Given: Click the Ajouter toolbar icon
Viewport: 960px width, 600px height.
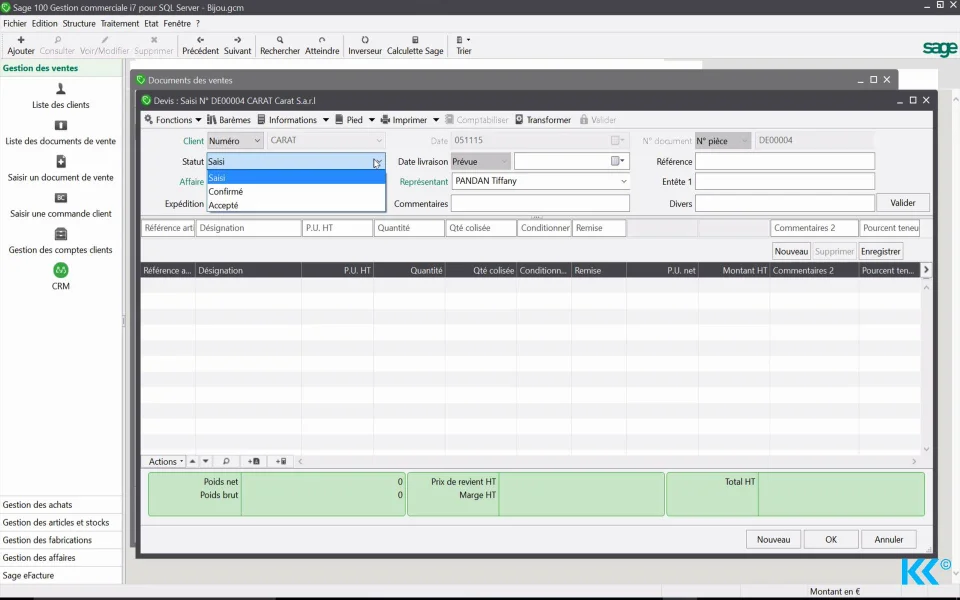Looking at the screenshot, I should pos(21,45).
